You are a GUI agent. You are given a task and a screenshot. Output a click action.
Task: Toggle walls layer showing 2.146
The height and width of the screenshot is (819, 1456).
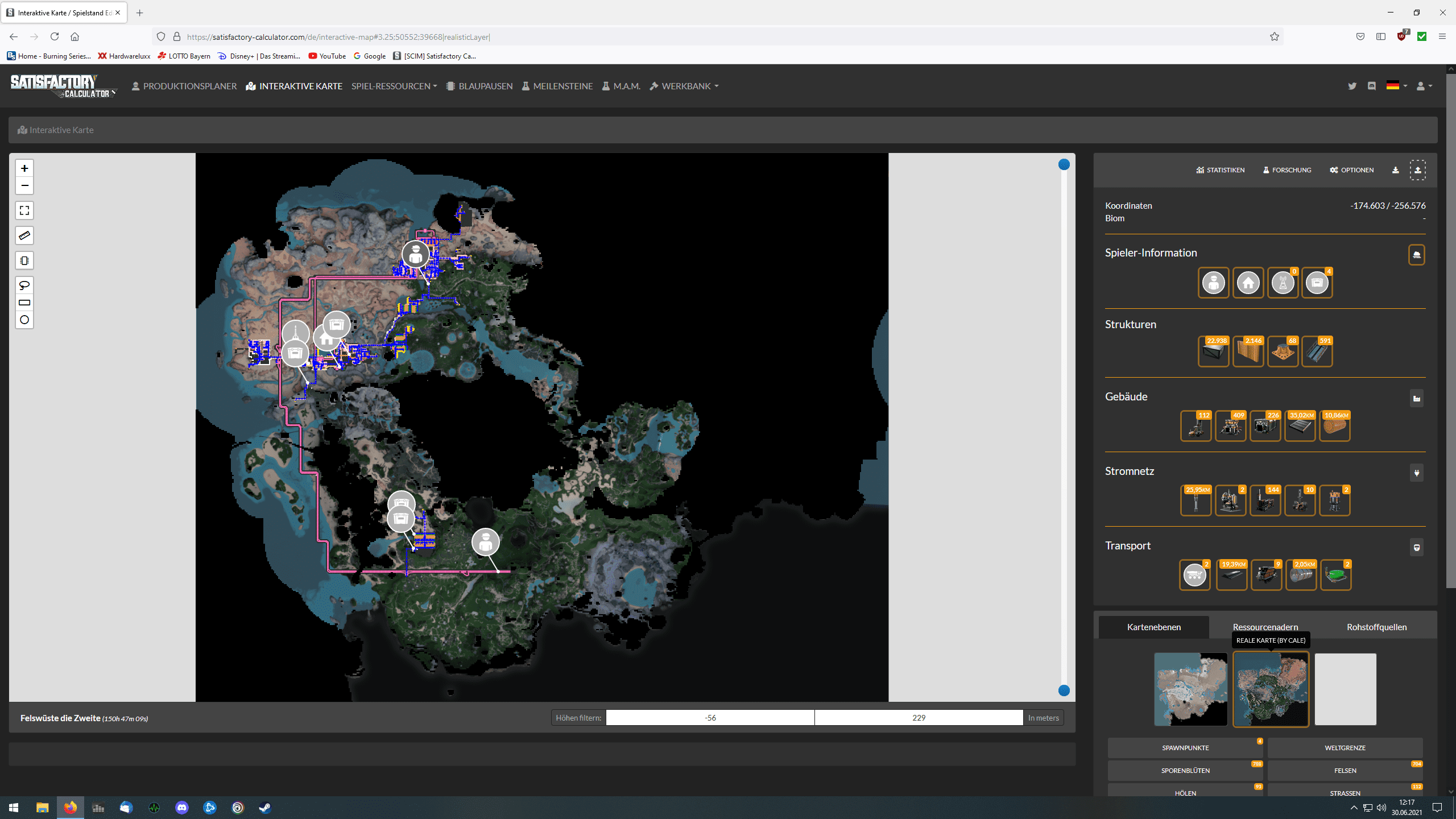(x=1248, y=351)
